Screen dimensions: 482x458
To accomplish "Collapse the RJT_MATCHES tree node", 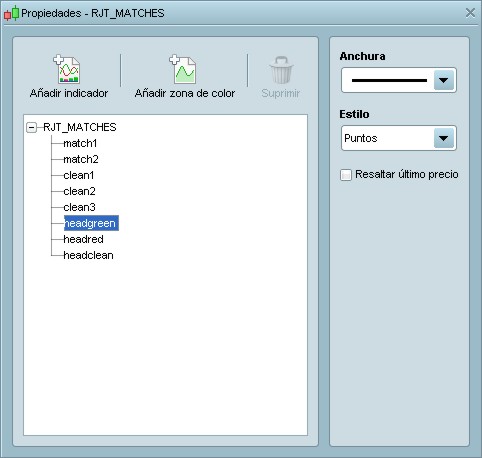I will (32, 127).
